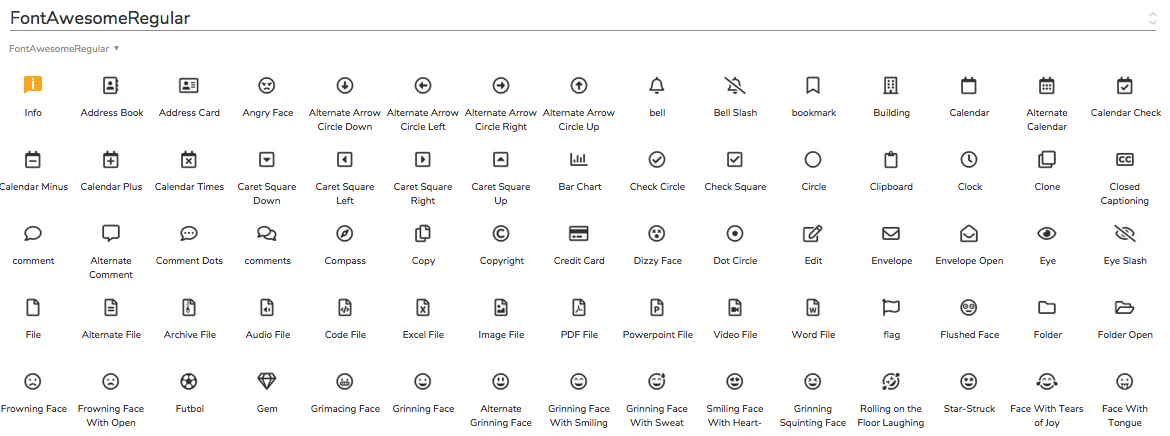Click the up-down stepper arrows at the top right

pos(1153,19)
